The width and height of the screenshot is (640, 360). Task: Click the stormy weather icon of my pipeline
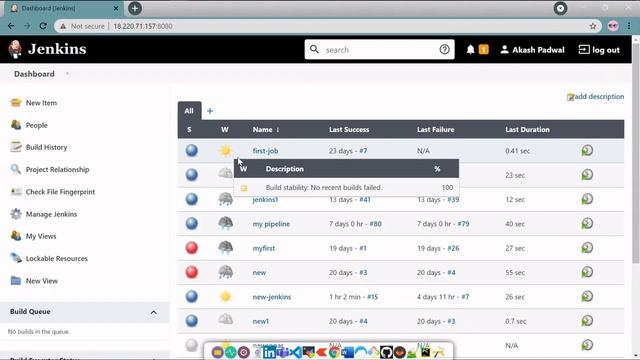click(x=225, y=224)
